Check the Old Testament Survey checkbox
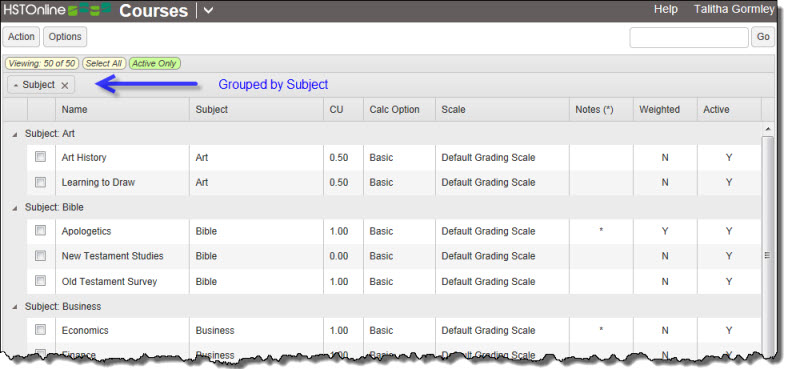This screenshot has width=785, height=369. point(41,280)
